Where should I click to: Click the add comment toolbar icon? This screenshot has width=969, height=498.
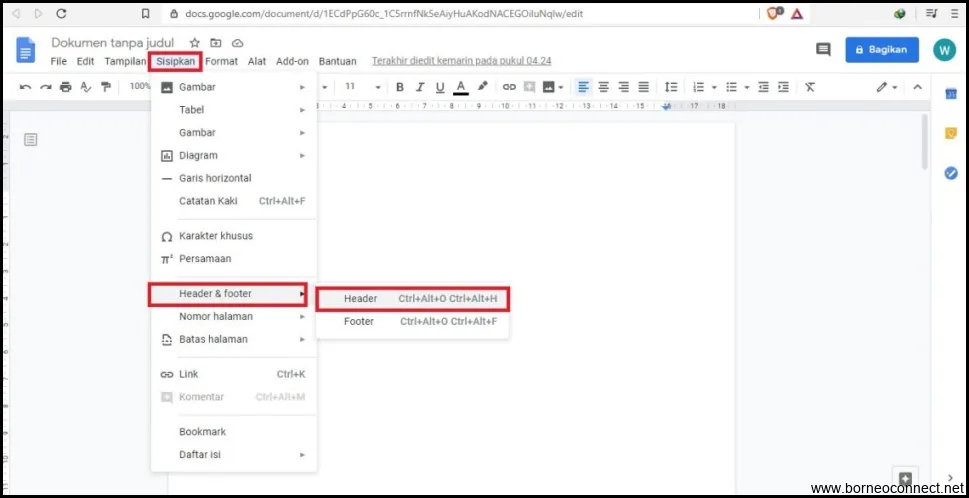(x=529, y=87)
